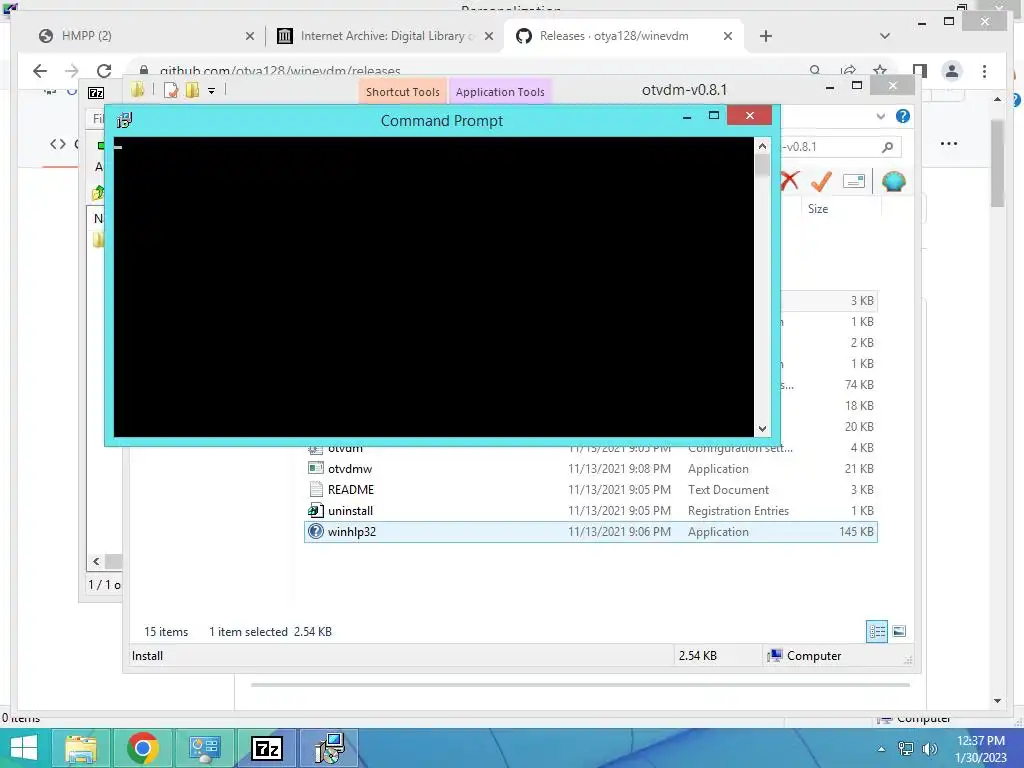Open the GitHub three-dot more options menu
Screen dimensions: 1024x768
click(949, 144)
